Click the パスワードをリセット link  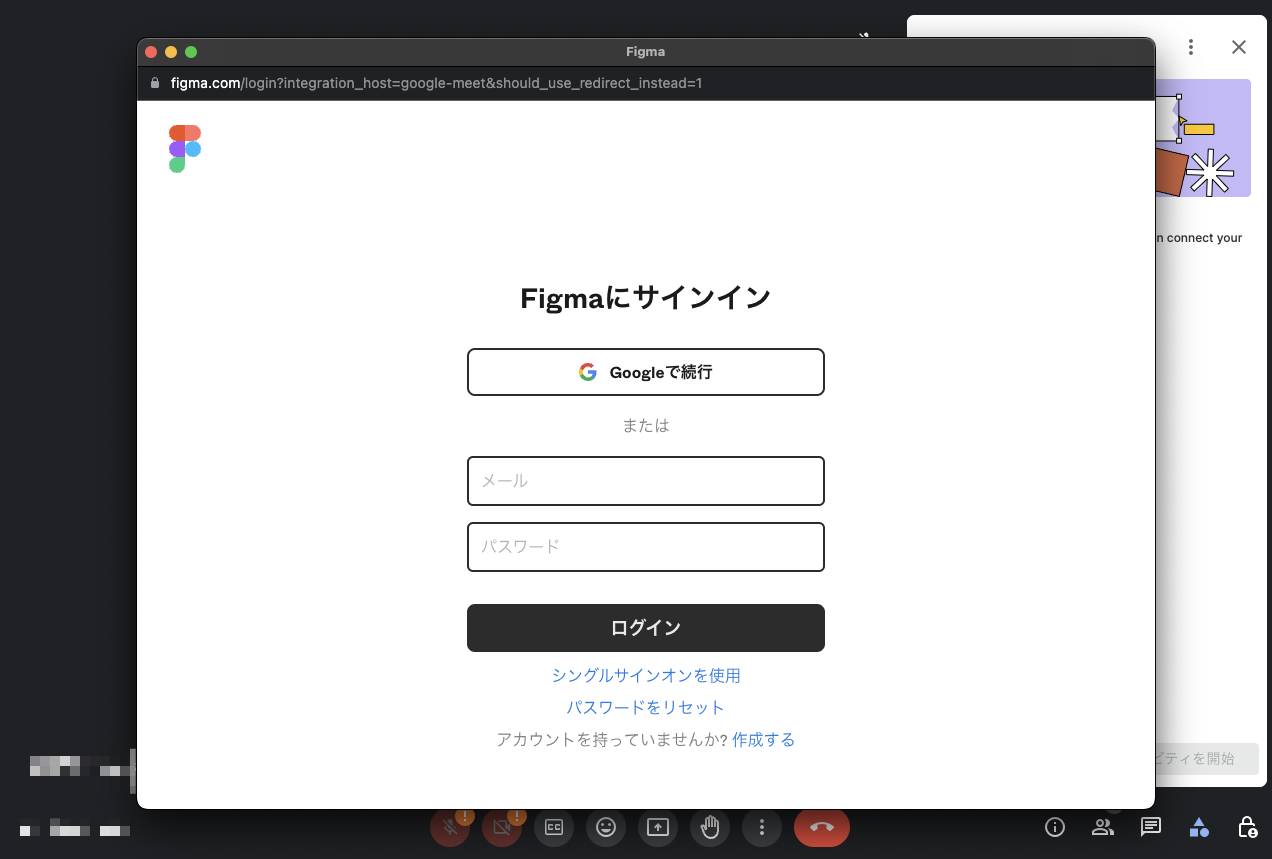(645, 707)
